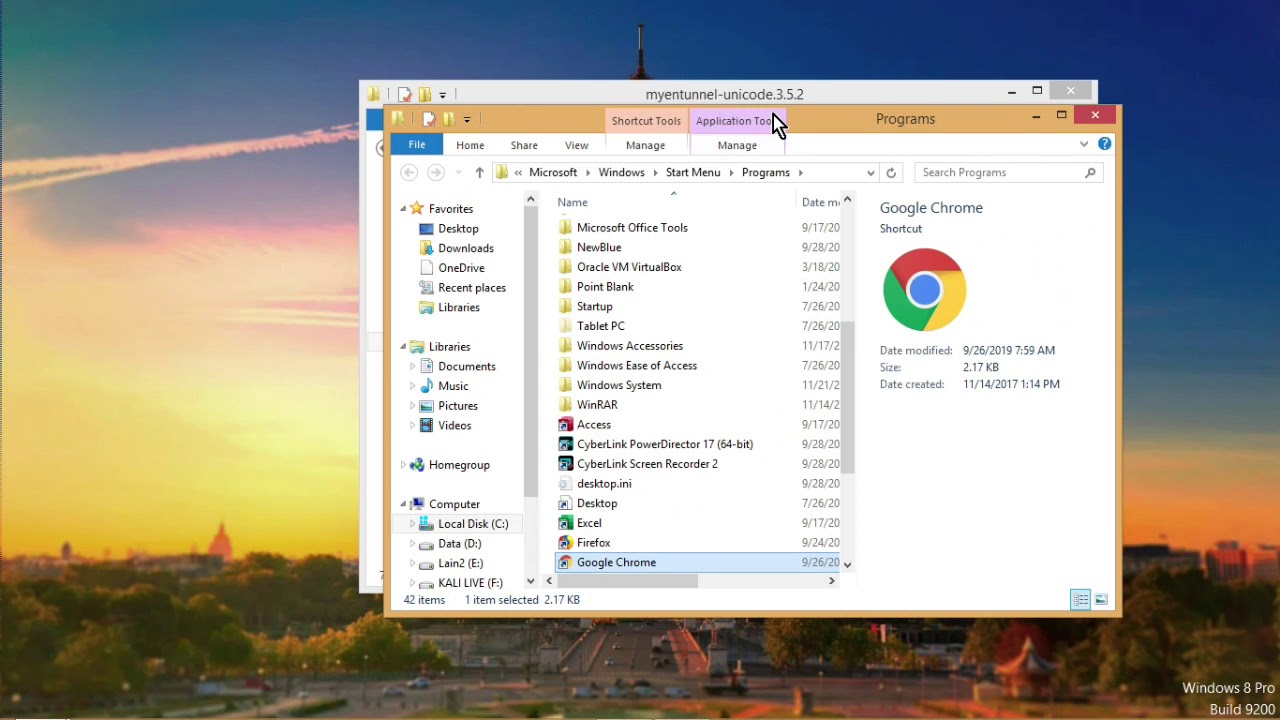Select CyberLink PowerDirector 17 shortcut icon

(566, 444)
